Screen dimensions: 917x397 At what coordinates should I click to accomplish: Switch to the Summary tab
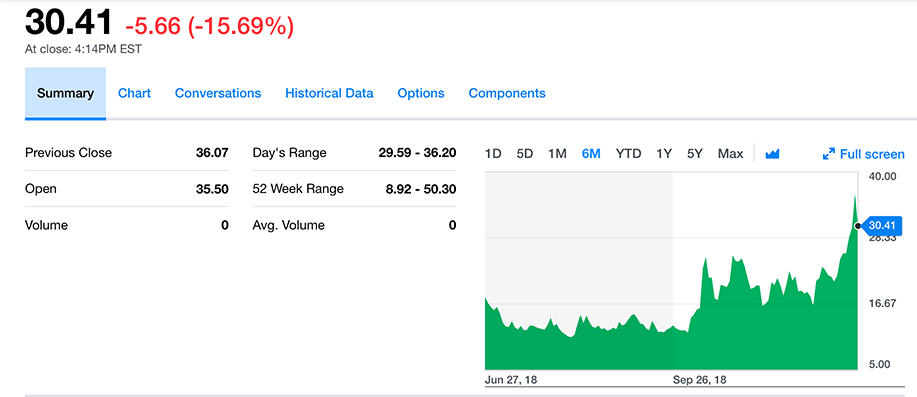[x=65, y=93]
